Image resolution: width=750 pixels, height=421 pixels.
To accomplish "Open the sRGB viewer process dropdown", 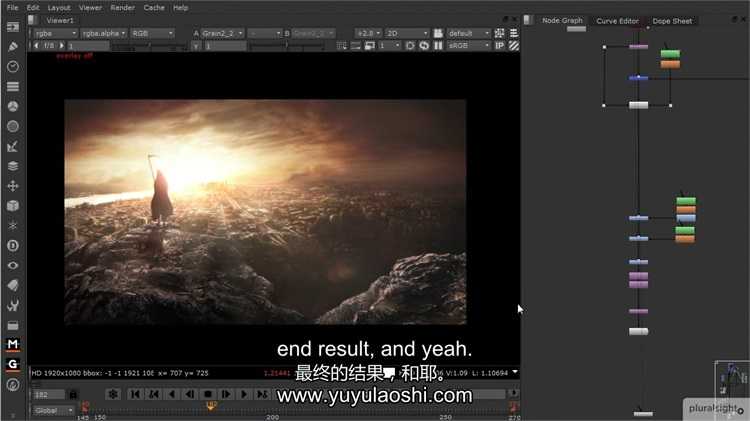I will 469,45.
